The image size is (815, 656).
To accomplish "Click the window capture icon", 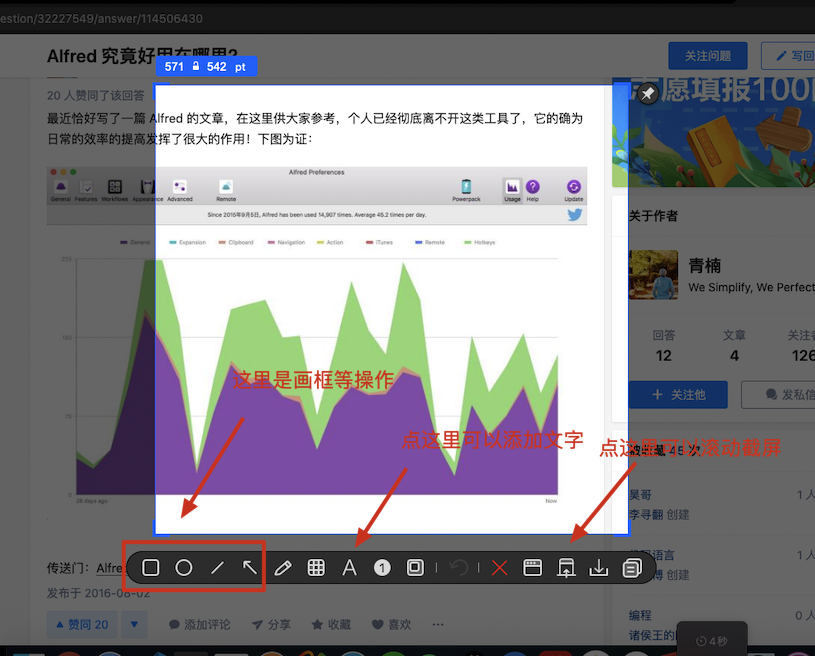I will click(532, 568).
